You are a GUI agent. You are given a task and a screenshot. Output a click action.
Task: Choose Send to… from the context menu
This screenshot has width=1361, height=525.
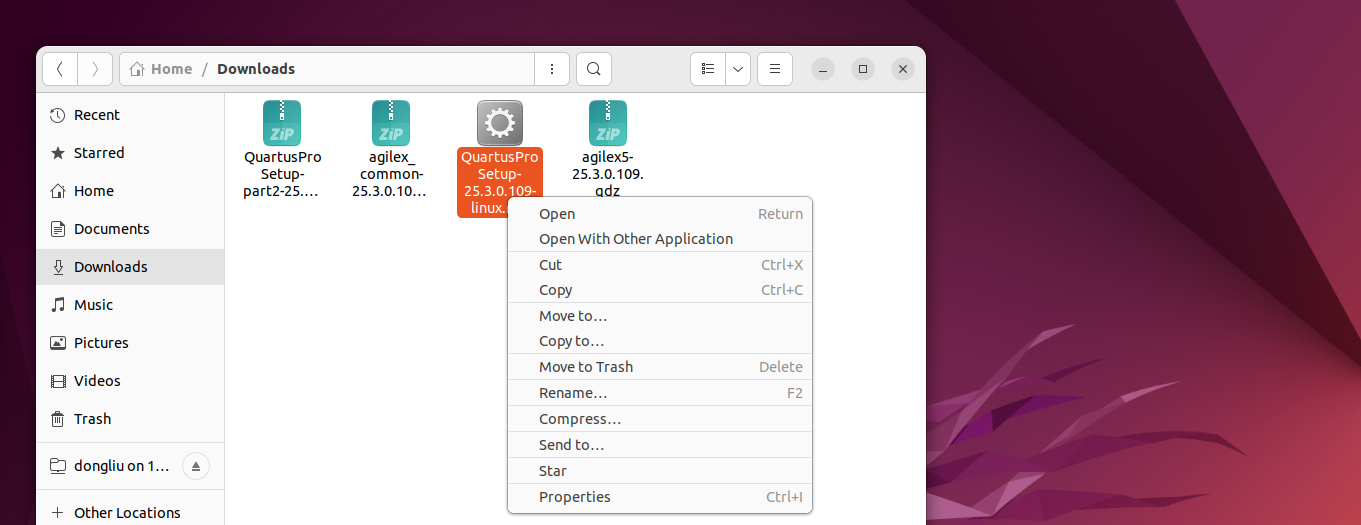pos(660,445)
